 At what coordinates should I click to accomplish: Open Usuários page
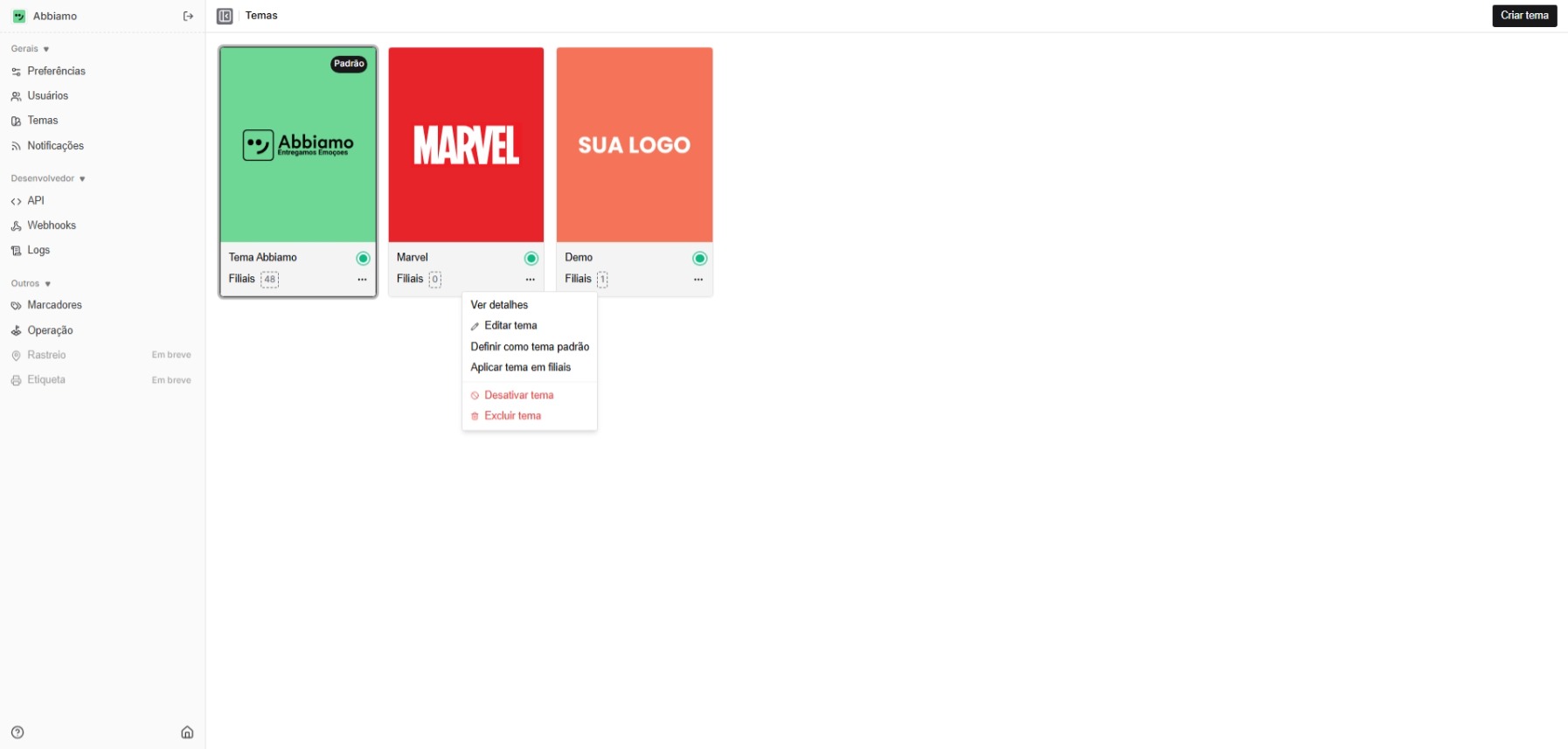47,96
